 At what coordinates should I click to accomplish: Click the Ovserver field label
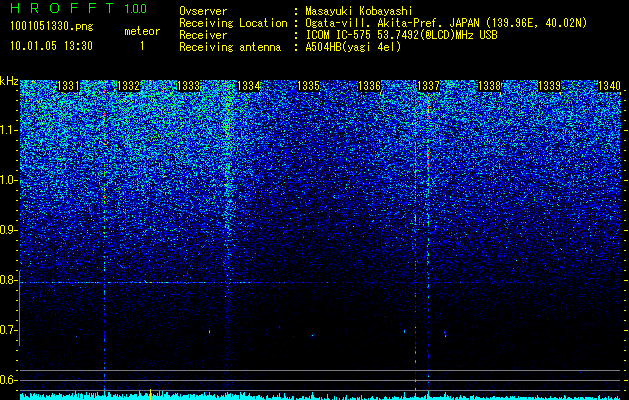coord(203,11)
